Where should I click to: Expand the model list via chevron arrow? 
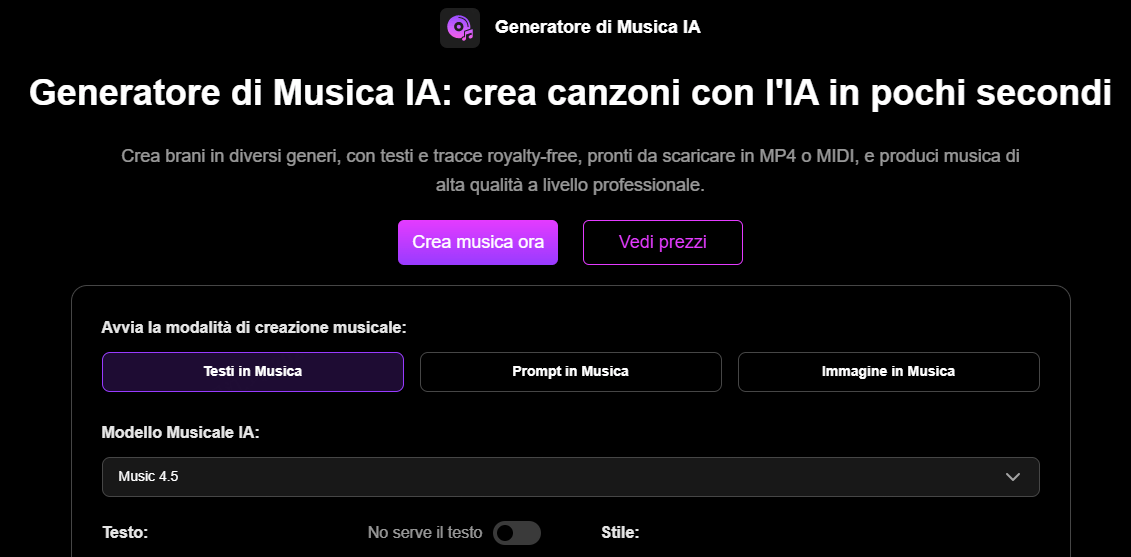point(1013,477)
